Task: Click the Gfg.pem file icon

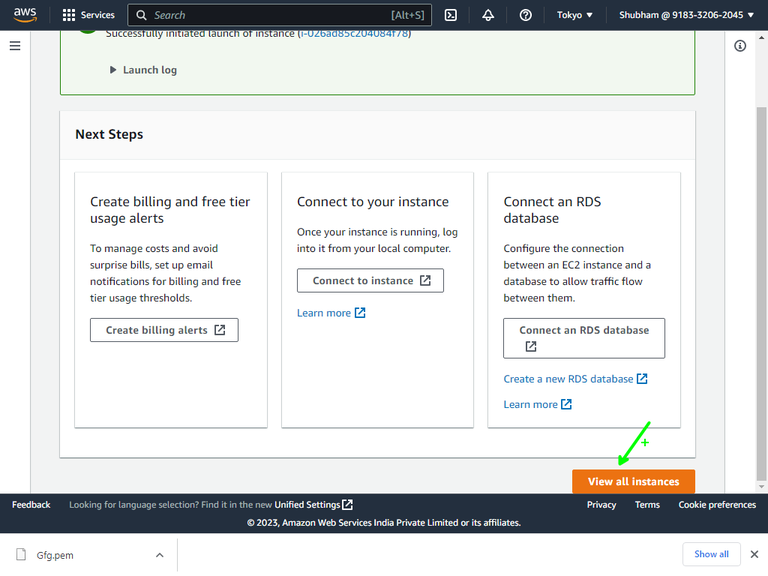Action: click(x=21, y=554)
